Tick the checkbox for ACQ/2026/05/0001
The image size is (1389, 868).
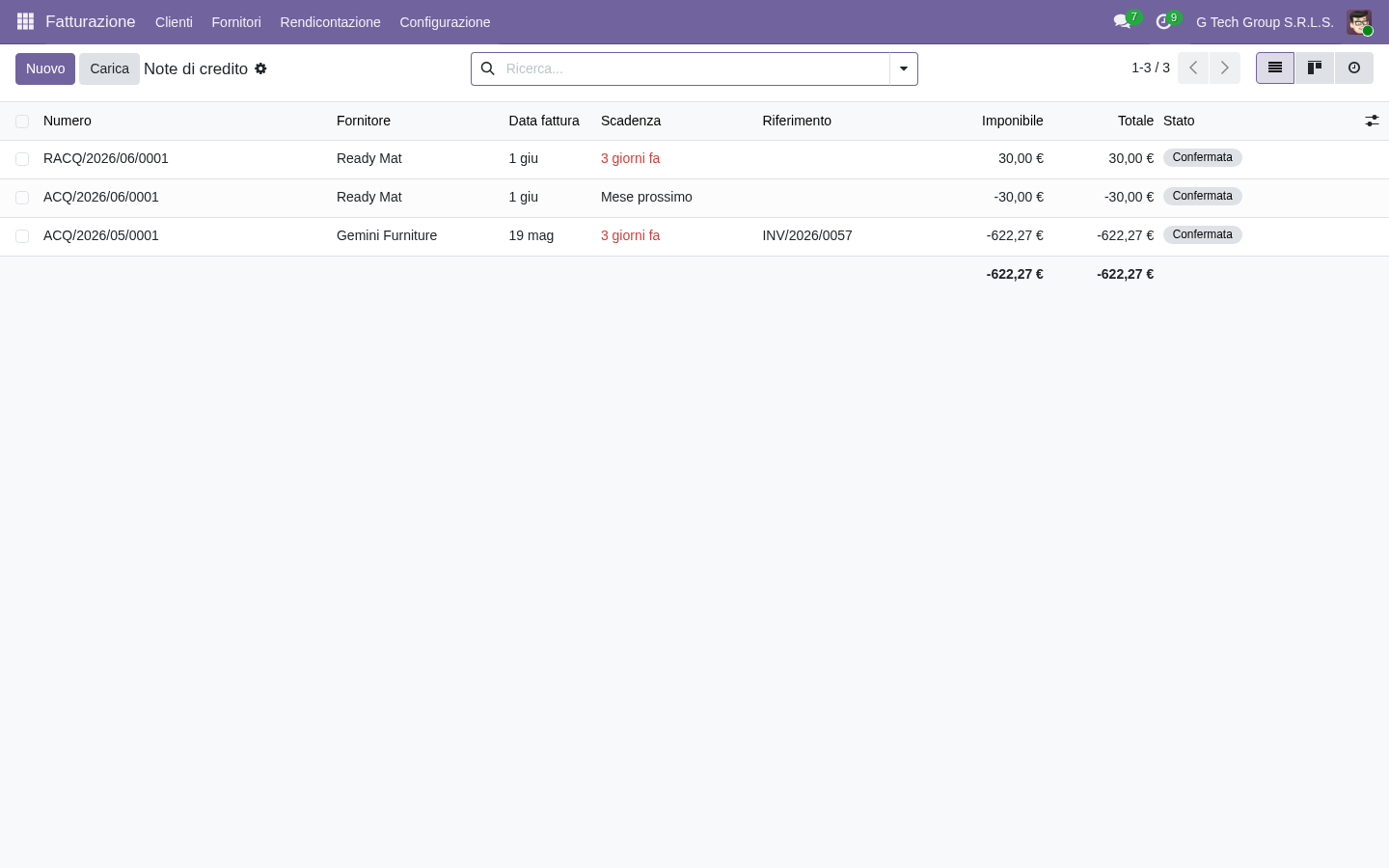coord(22,236)
